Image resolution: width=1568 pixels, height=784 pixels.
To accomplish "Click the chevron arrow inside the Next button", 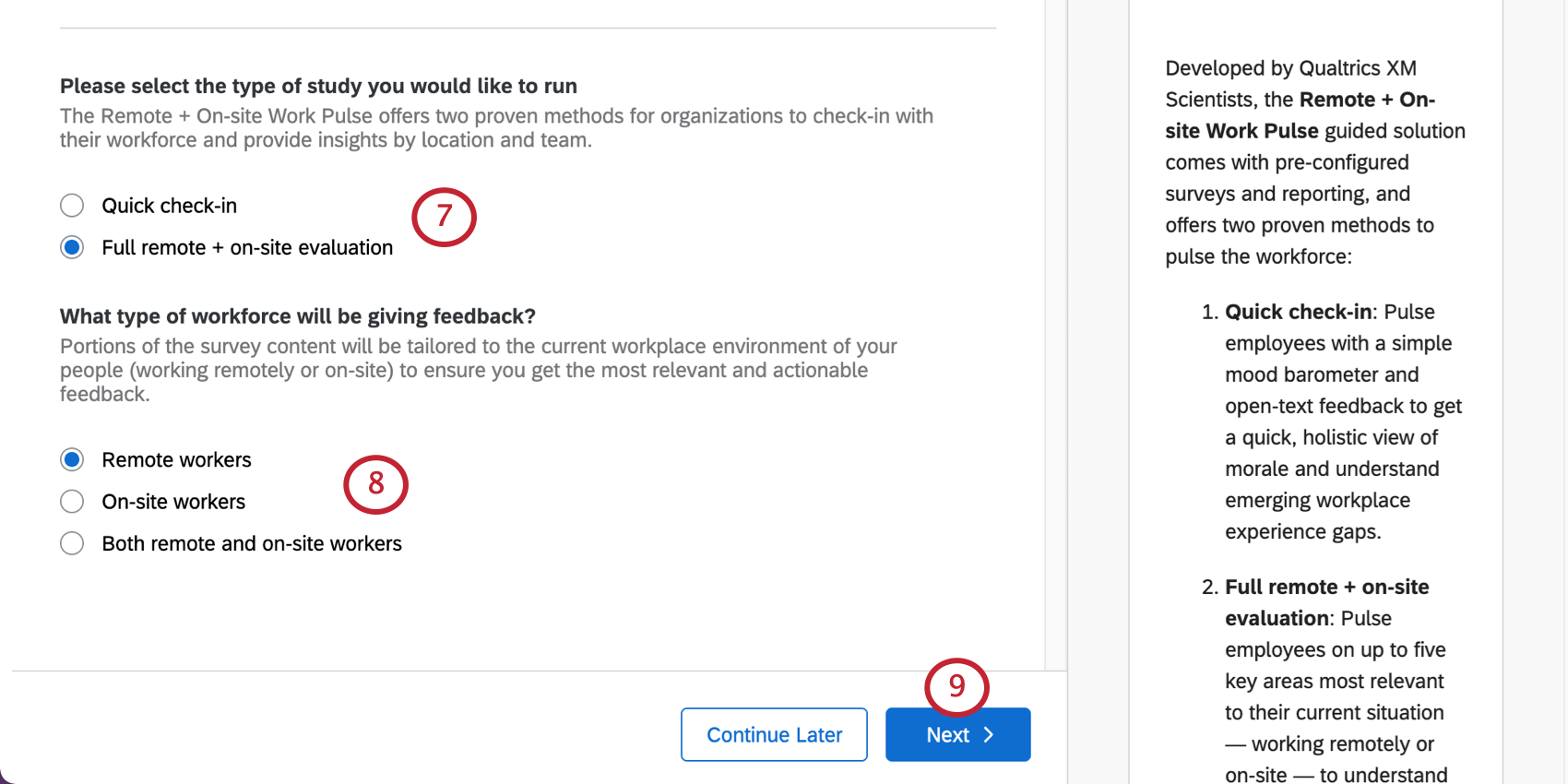I will point(989,734).
